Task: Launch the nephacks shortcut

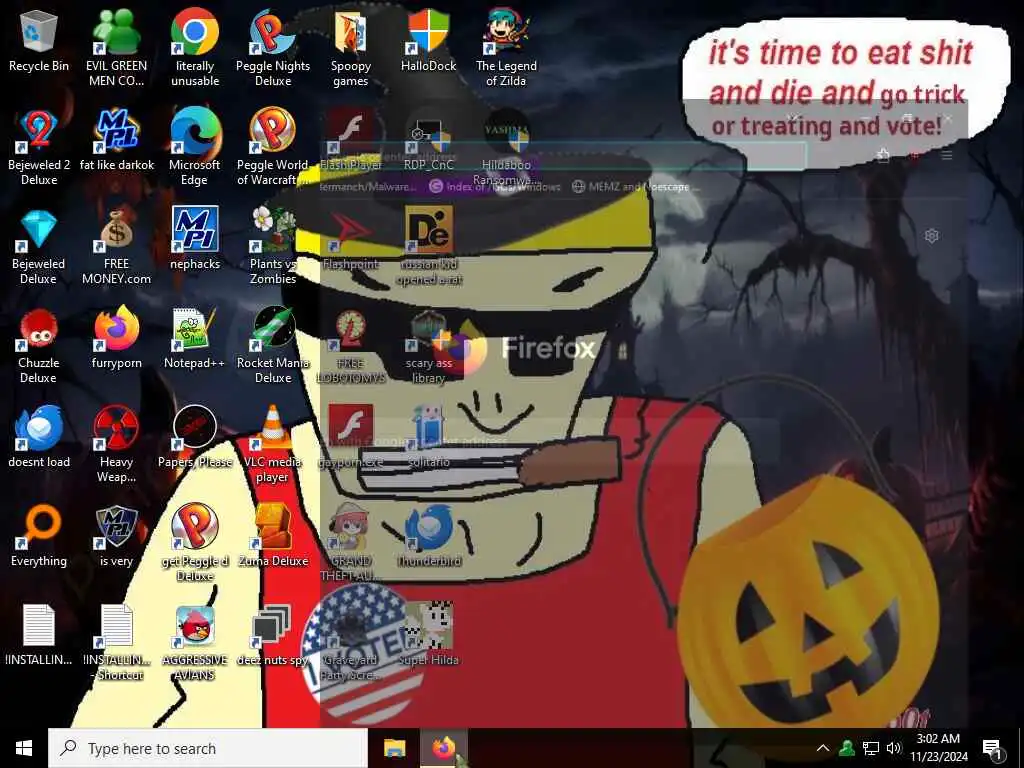Action: [195, 239]
